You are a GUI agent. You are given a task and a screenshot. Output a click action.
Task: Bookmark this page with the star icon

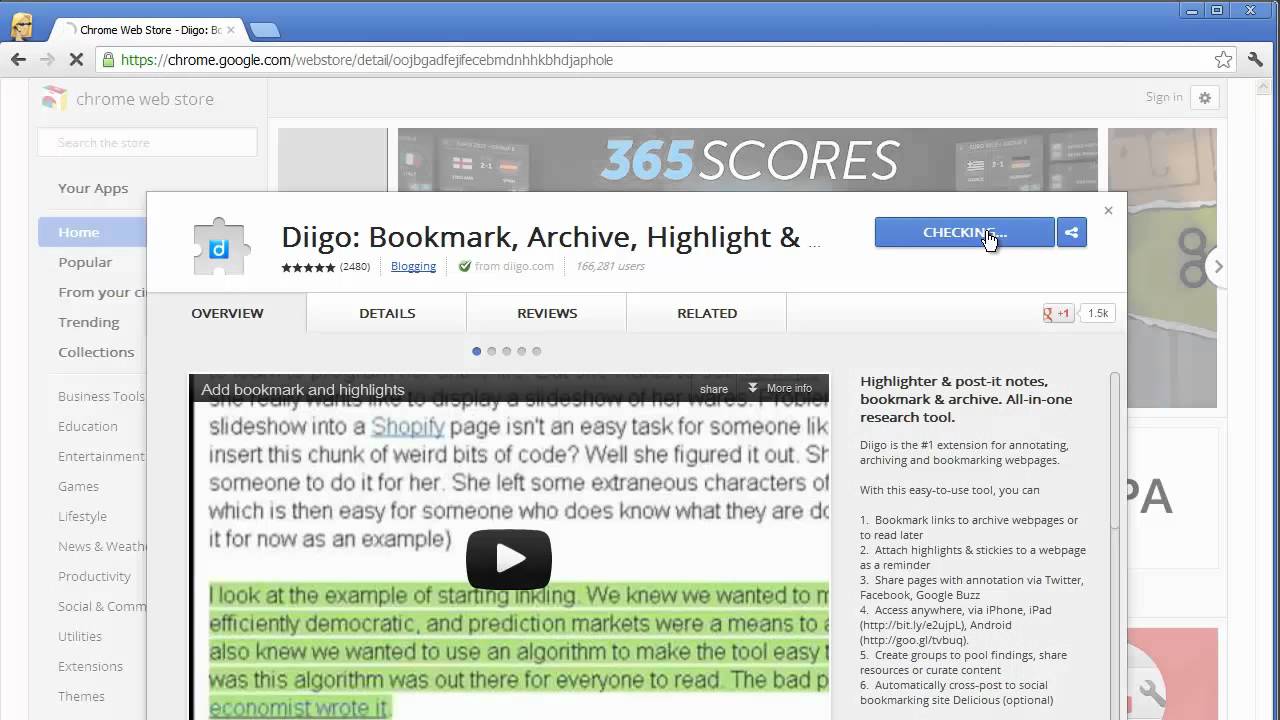coord(1223,60)
